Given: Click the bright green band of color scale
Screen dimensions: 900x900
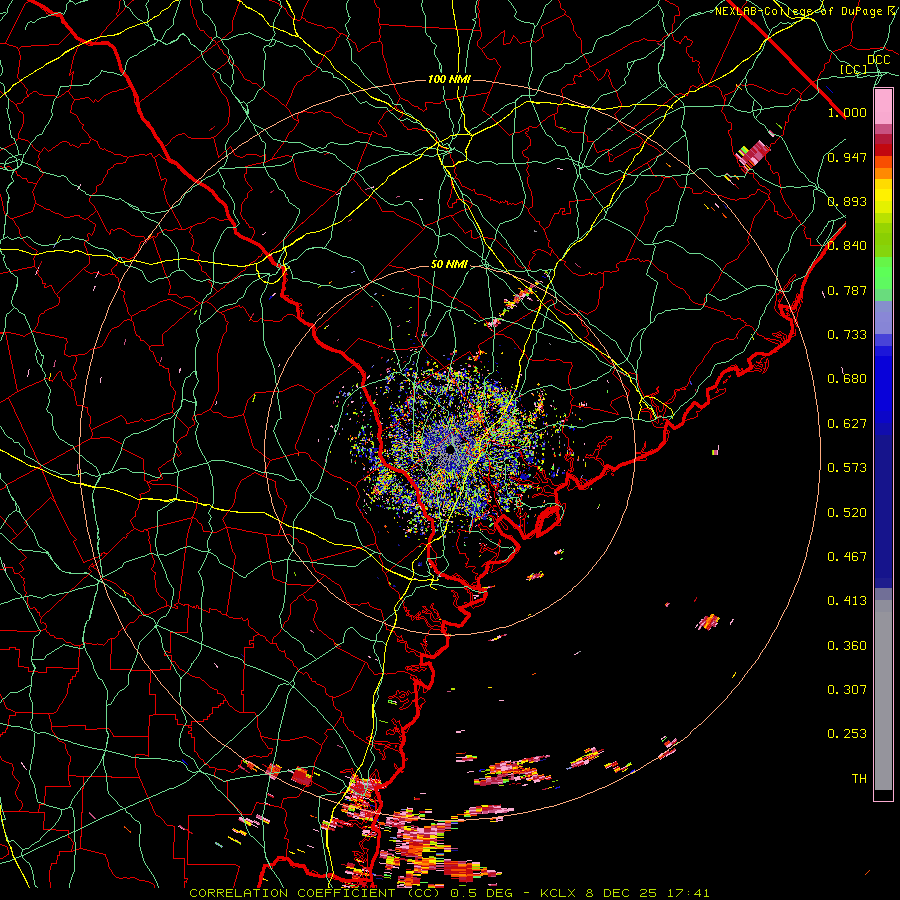Looking at the screenshot, I should click(883, 273).
